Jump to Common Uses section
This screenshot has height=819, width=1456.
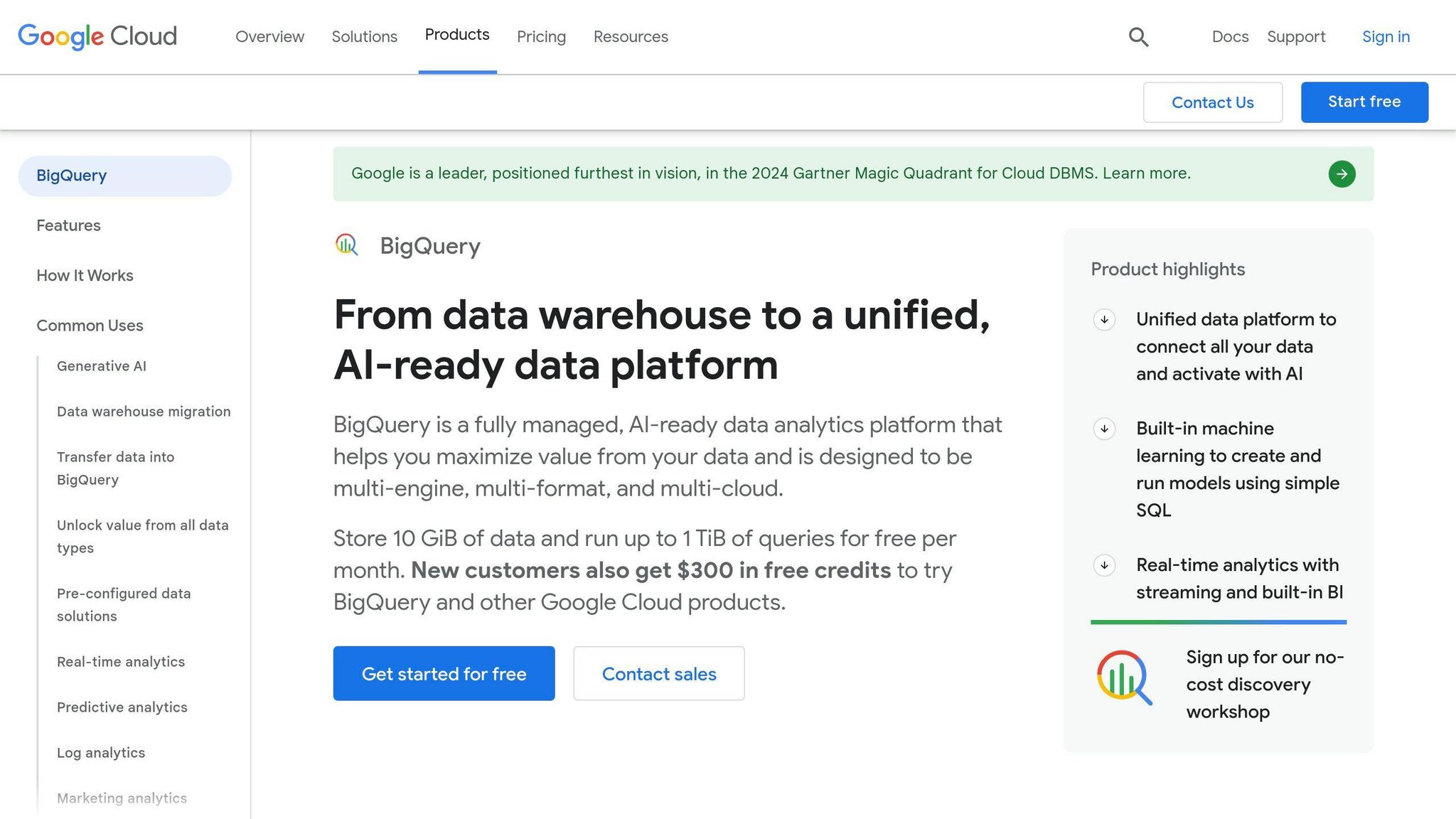[x=90, y=325]
